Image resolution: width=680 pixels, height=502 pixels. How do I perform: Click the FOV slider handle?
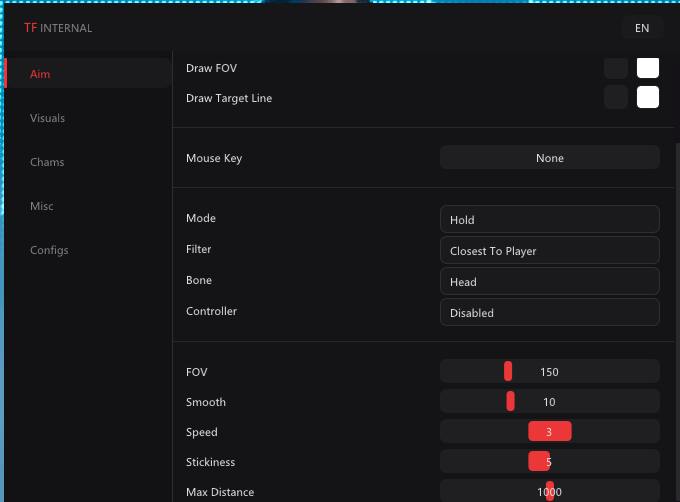coord(508,372)
